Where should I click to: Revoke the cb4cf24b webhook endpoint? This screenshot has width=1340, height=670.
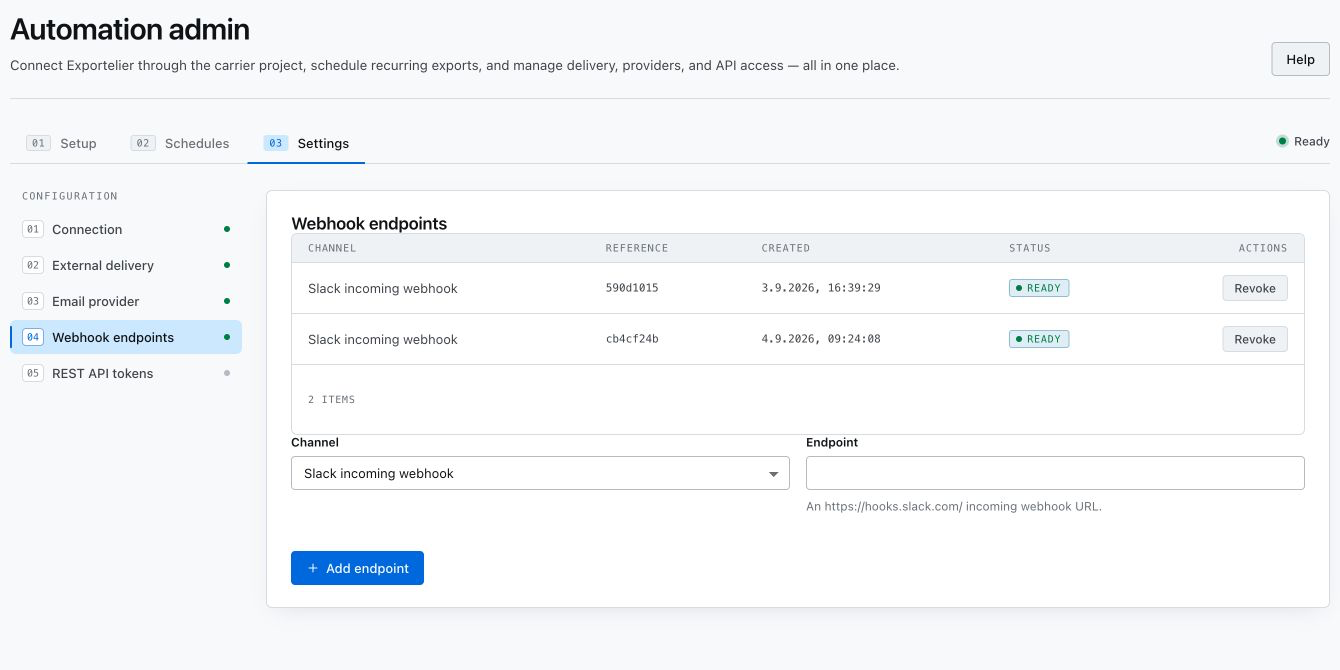pos(1255,339)
